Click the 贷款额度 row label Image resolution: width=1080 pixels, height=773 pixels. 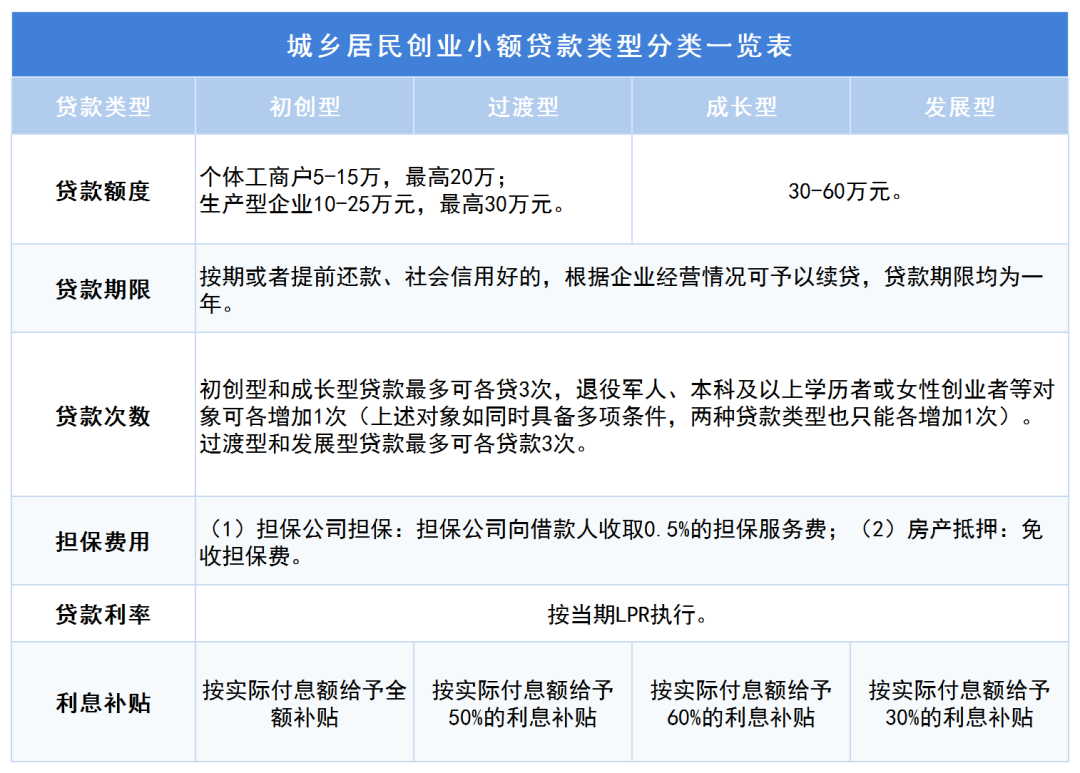pos(103,191)
